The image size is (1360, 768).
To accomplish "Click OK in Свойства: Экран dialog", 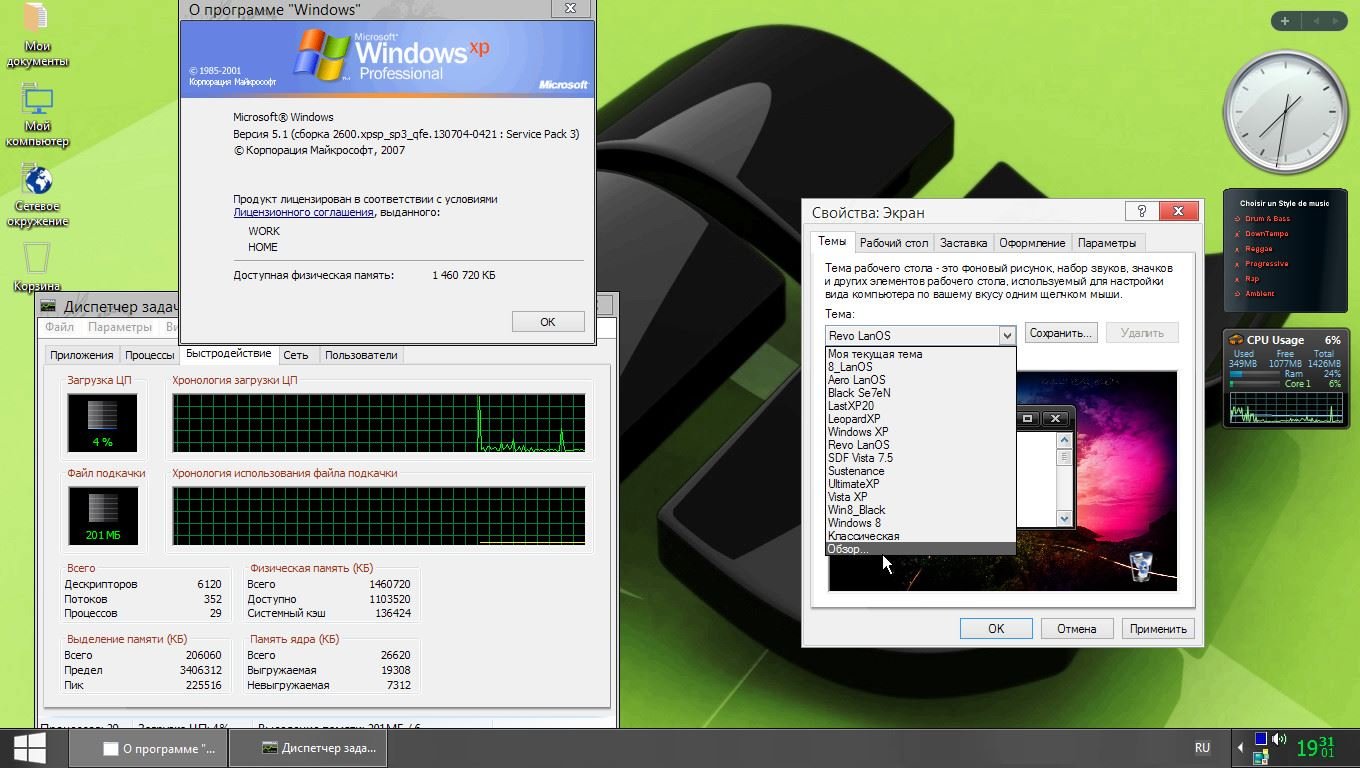I will tap(996, 628).
